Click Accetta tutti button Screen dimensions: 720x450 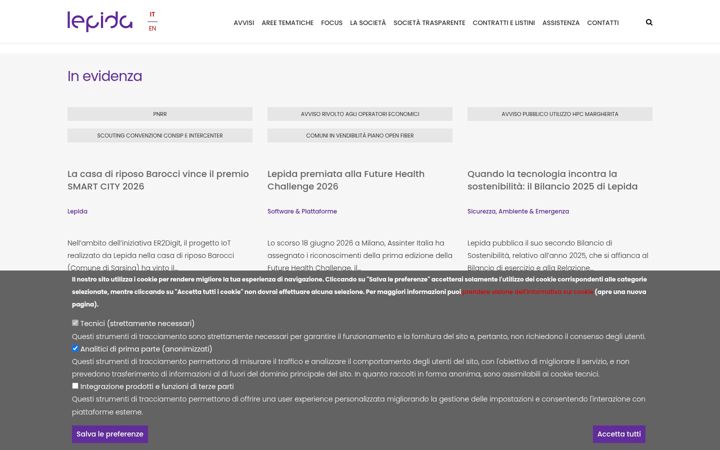(x=619, y=434)
